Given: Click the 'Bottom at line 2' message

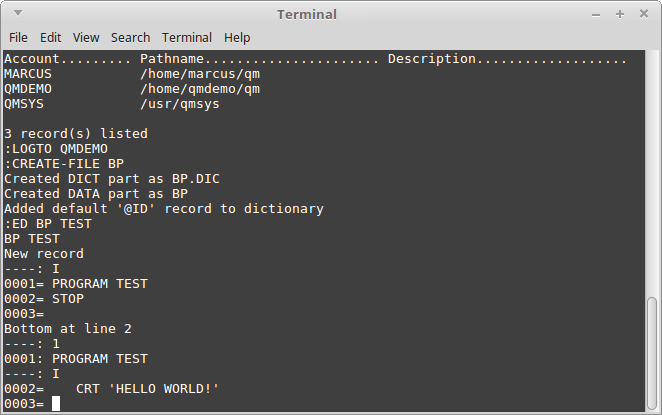Looking at the screenshot, I should (x=68, y=329).
